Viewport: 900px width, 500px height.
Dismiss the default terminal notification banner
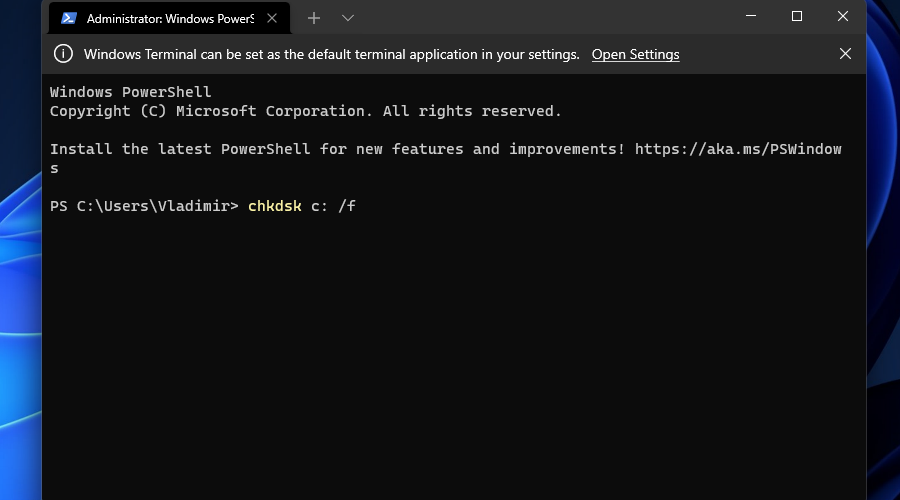coord(845,54)
